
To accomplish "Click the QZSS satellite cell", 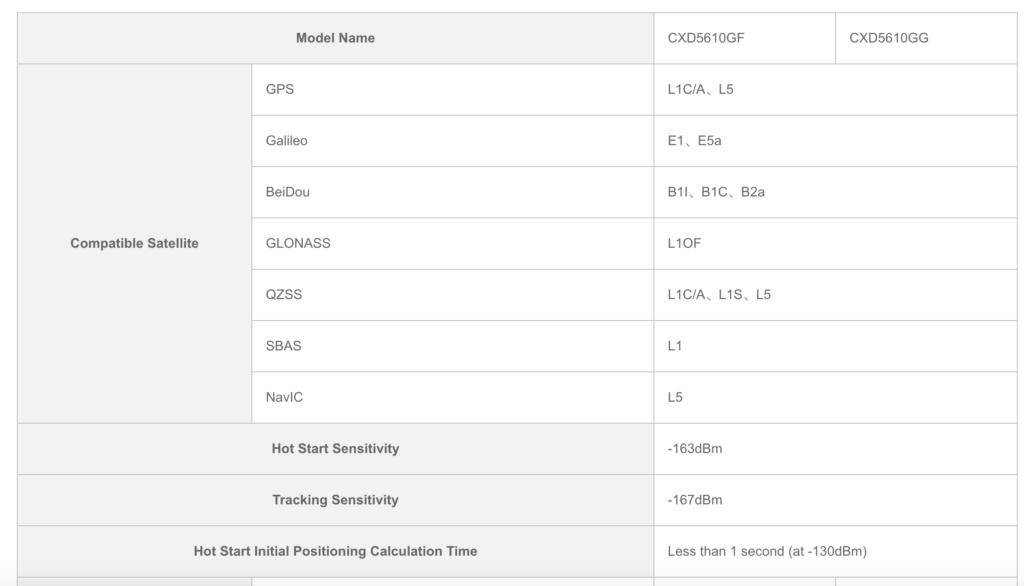I will click(x=453, y=295).
